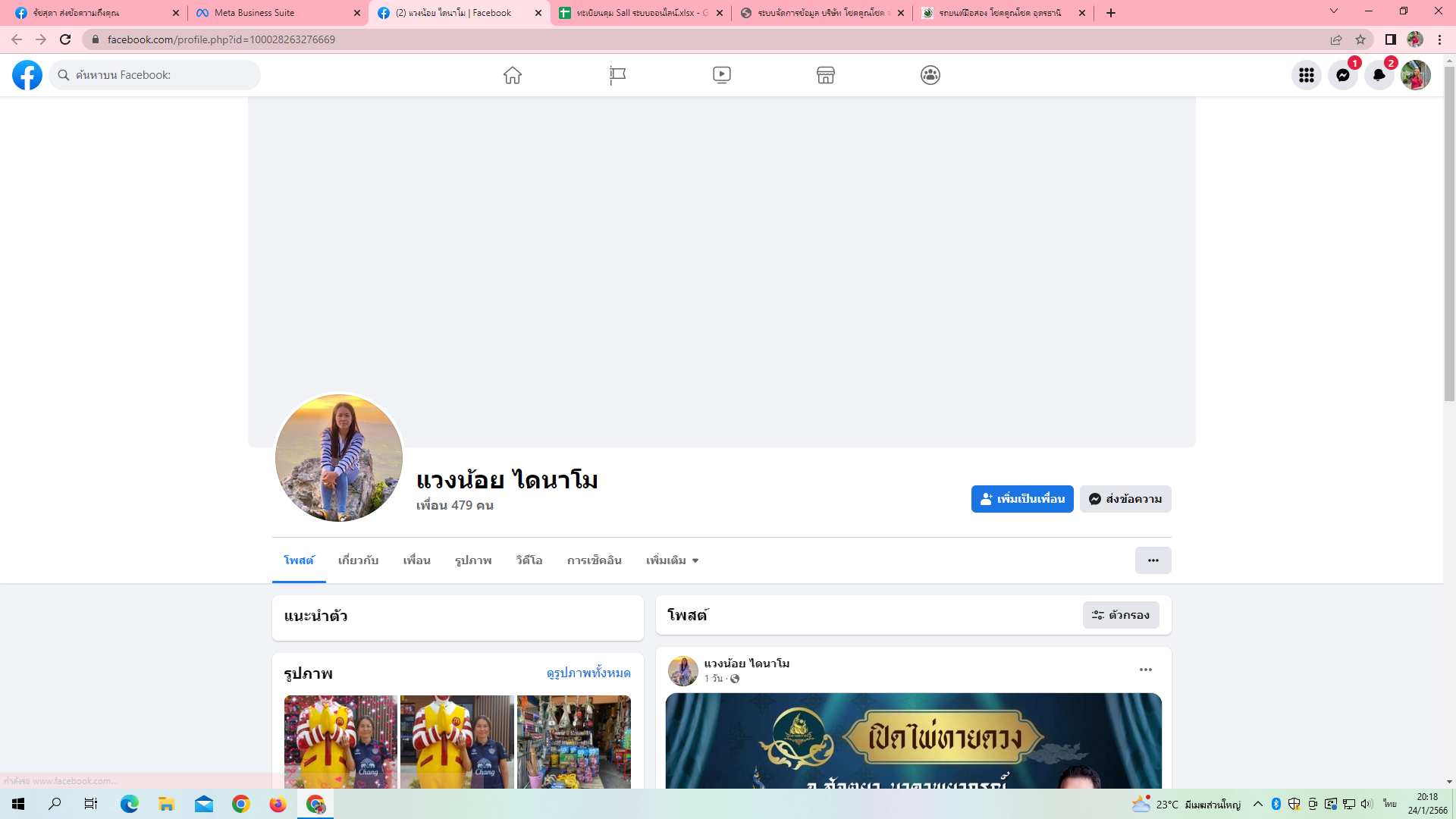
Task: Bookmark page with star icon
Action: (x=1360, y=39)
